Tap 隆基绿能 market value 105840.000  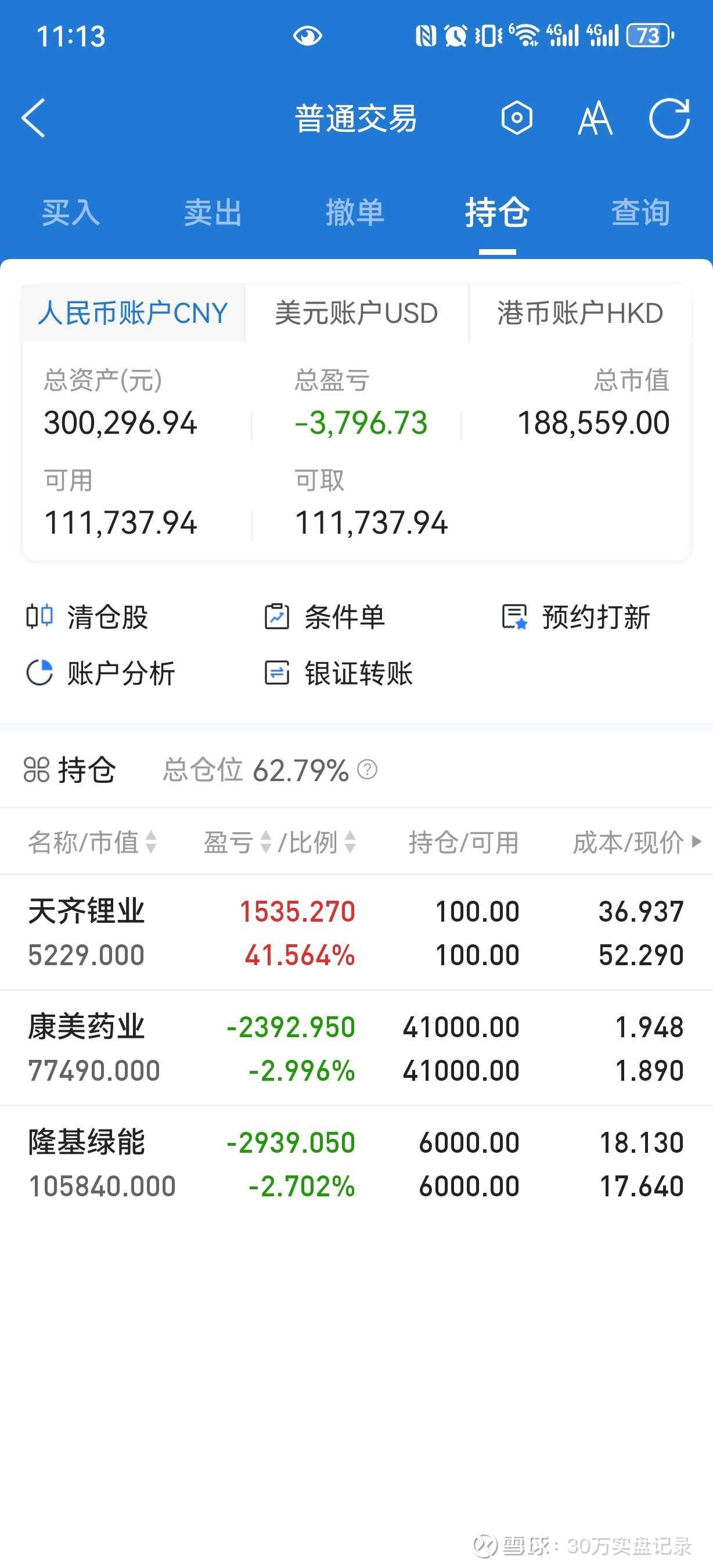(x=102, y=1186)
